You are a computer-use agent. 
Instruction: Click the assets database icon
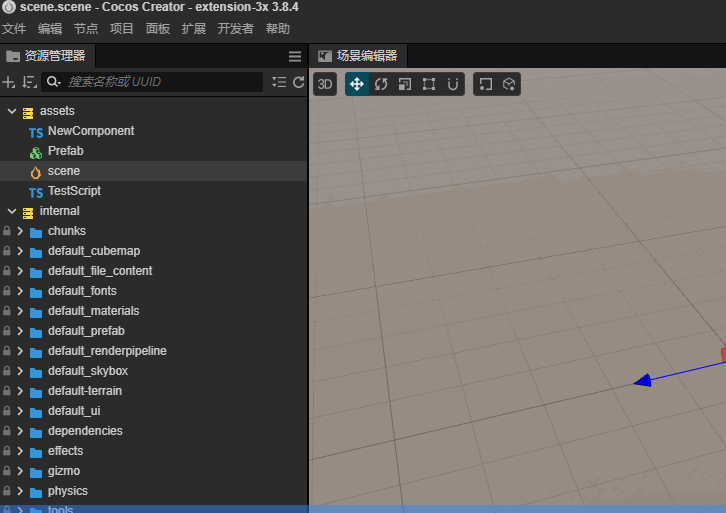(x=28, y=113)
